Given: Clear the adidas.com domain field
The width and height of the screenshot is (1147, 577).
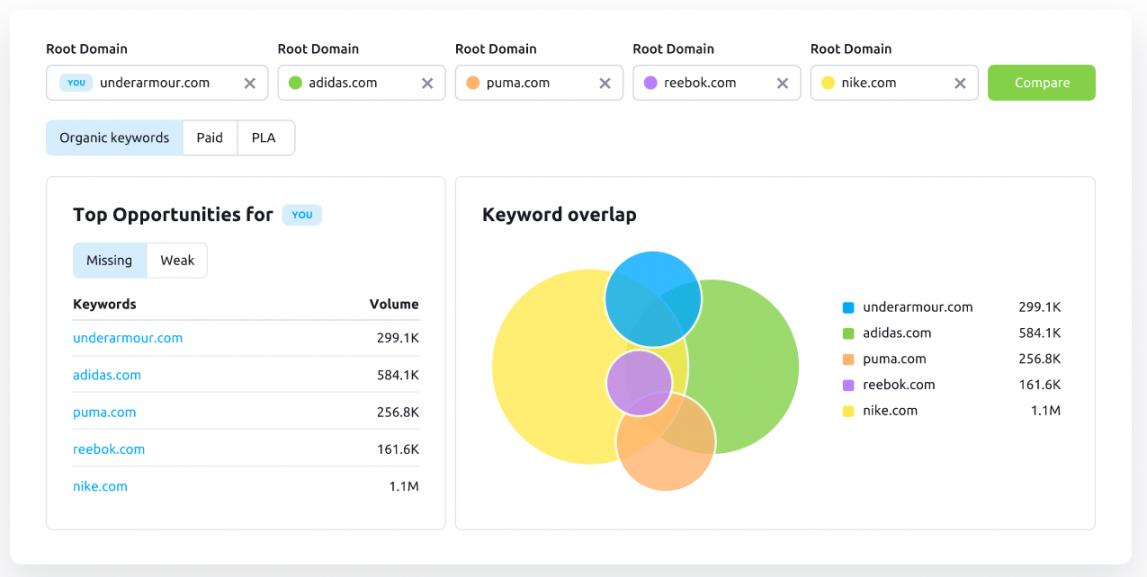Looking at the screenshot, I should coord(427,84).
